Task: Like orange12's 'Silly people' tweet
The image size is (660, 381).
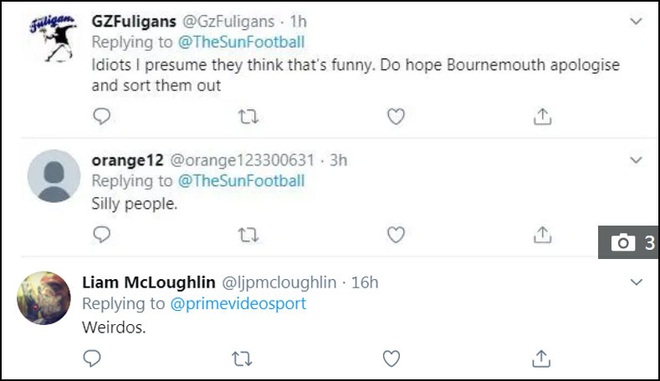Action: coord(396,235)
